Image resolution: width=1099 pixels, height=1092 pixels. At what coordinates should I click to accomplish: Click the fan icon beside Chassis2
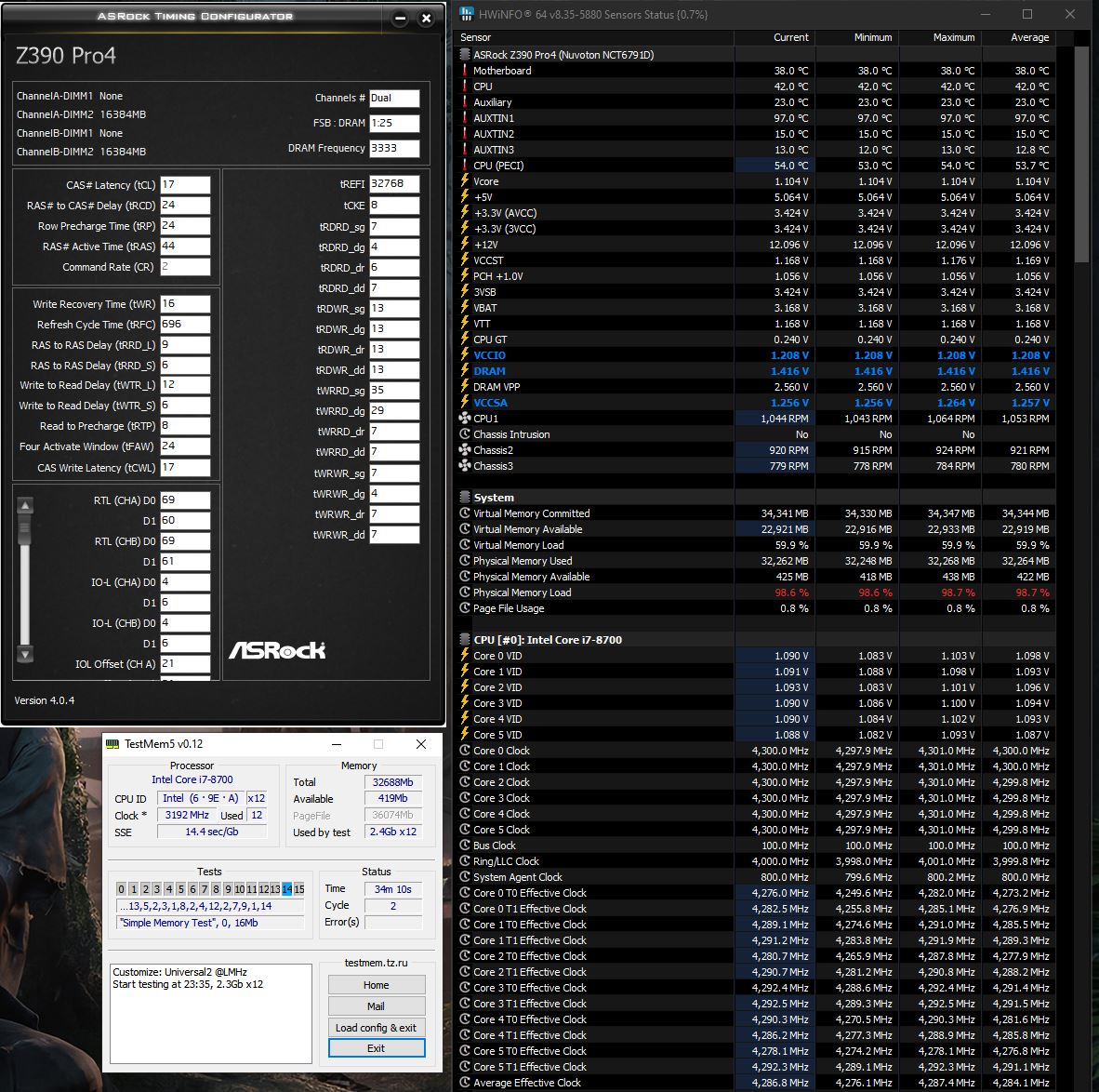pos(464,449)
